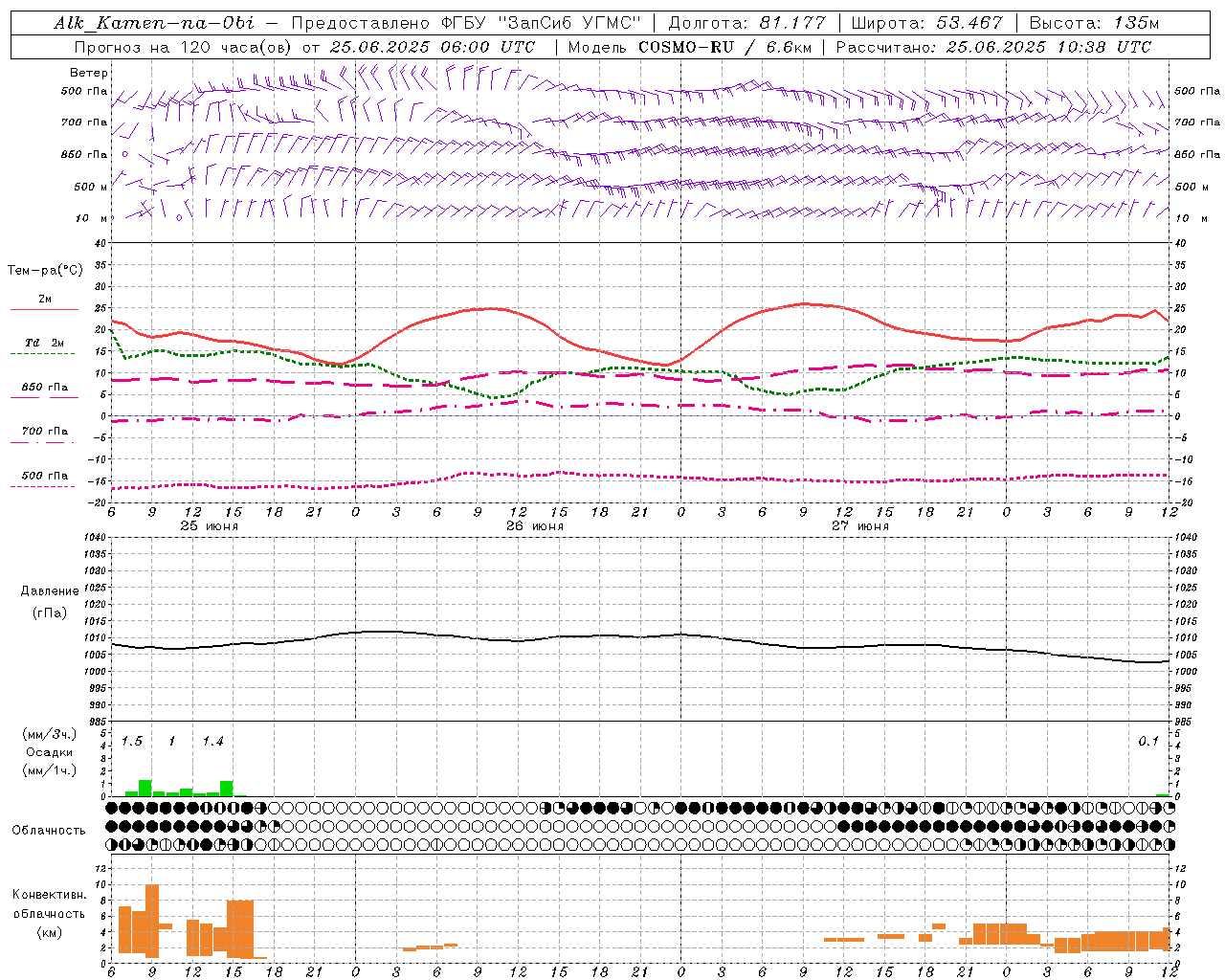The width and height of the screenshot is (1225, 980).
Task: Click the Широта: 53.467 value
Action: tap(926, 23)
